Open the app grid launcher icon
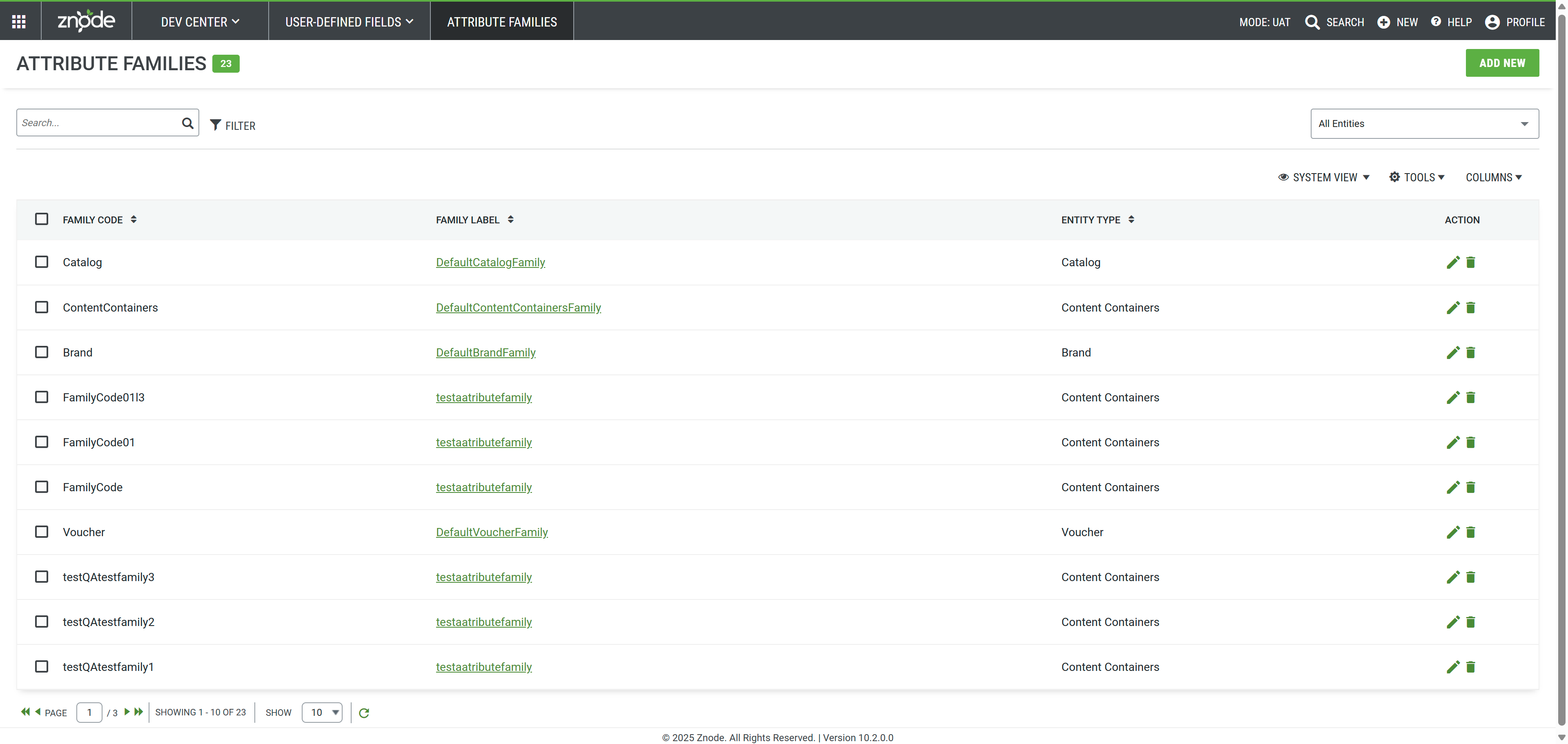The width and height of the screenshot is (1568, 744). [x=19, y=22]
